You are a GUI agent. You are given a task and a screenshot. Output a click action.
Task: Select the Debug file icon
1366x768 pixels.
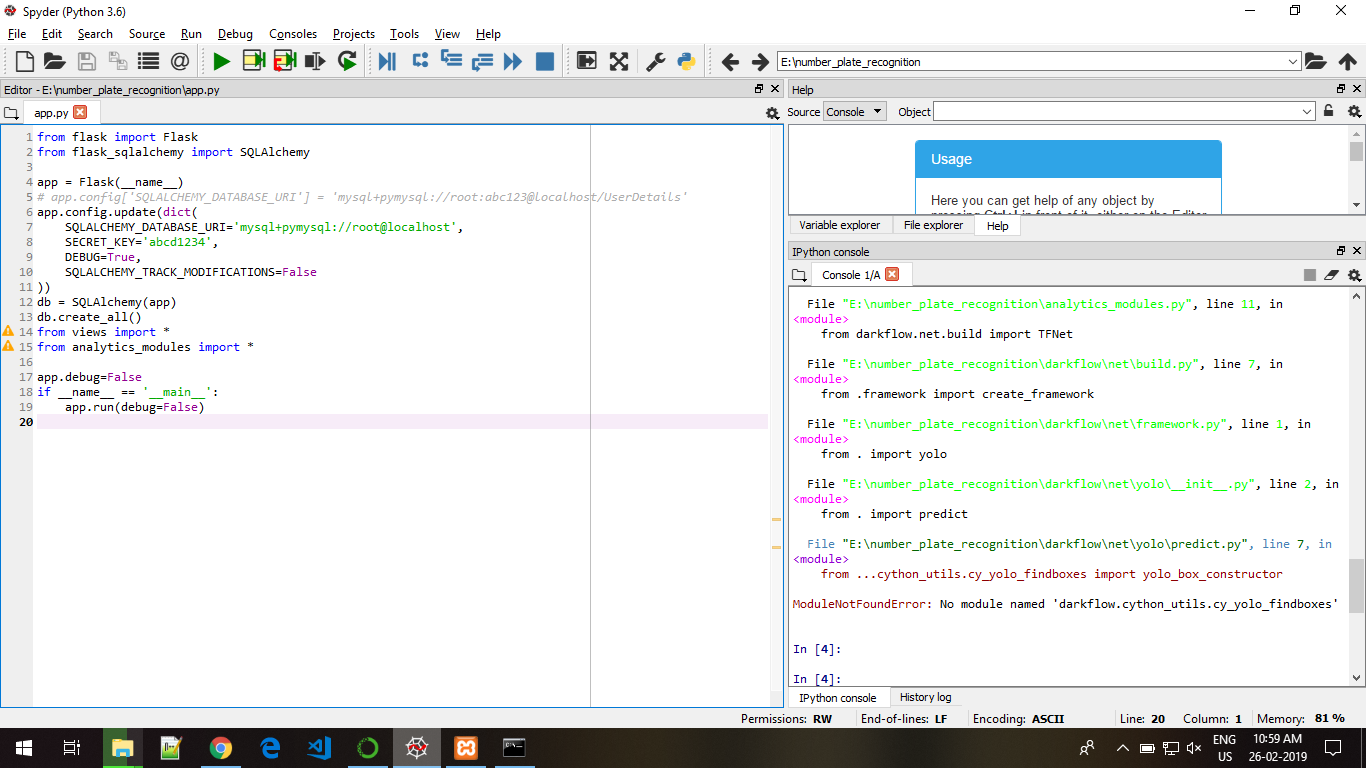[x=387, y=61]
